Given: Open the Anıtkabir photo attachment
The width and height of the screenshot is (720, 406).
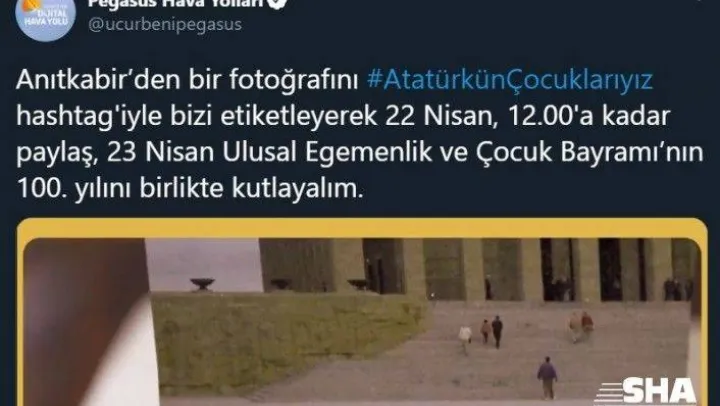Looking at the screenshot, I should [362, 321].
